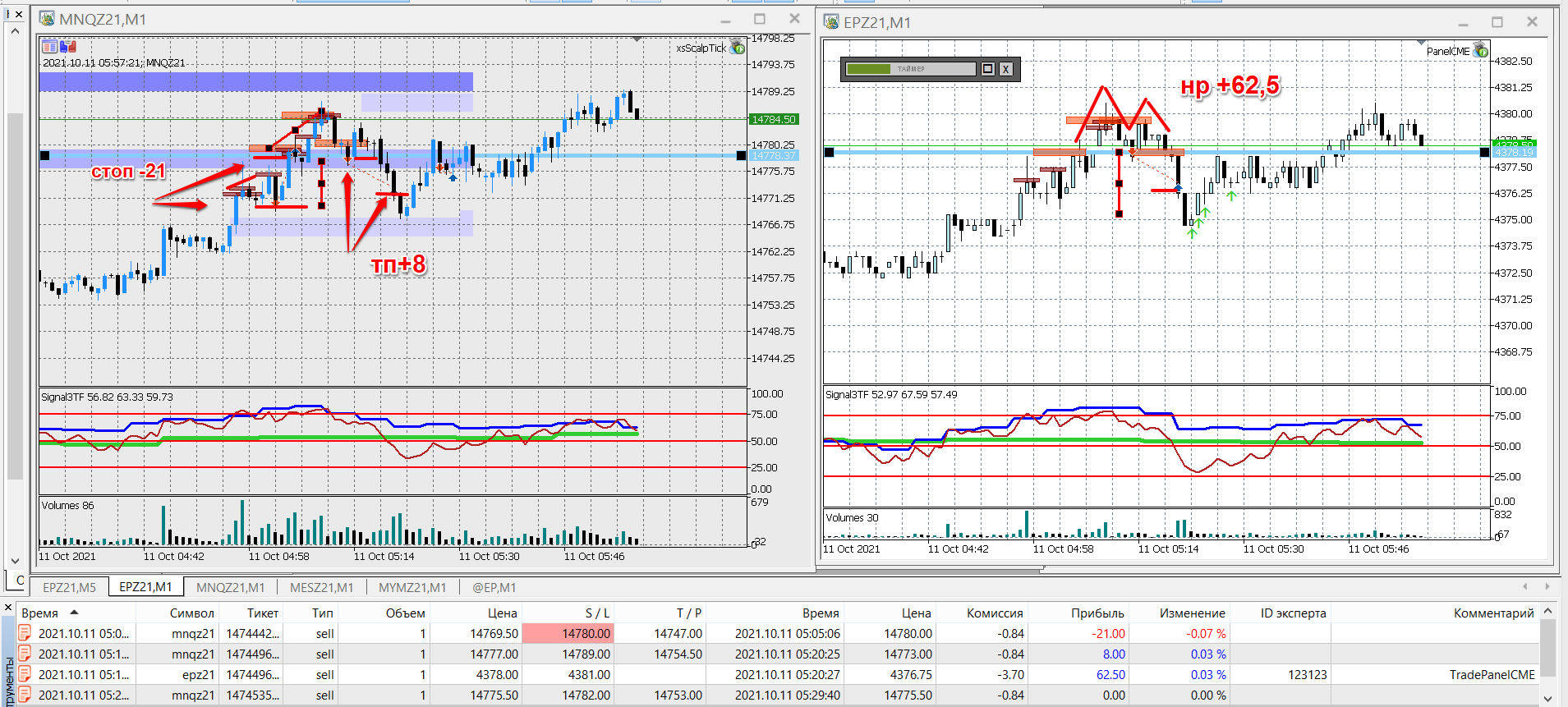Image resolution: width=1568 pixels, height=707 pixels.
Task: Click the deal icon for the epz21 sell row
Action: tap(25, 674)
